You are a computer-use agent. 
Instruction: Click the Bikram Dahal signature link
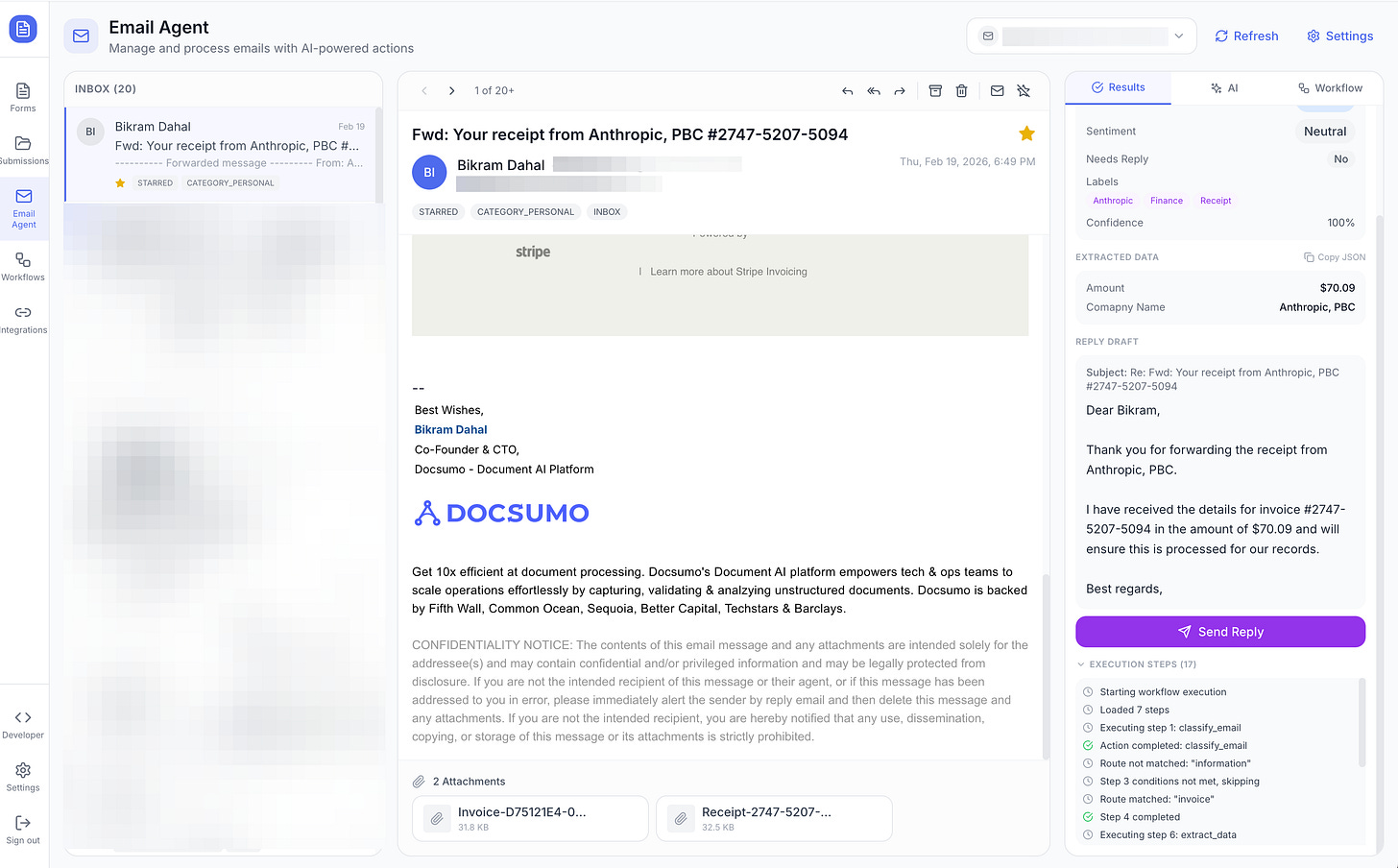coord(450,430)
